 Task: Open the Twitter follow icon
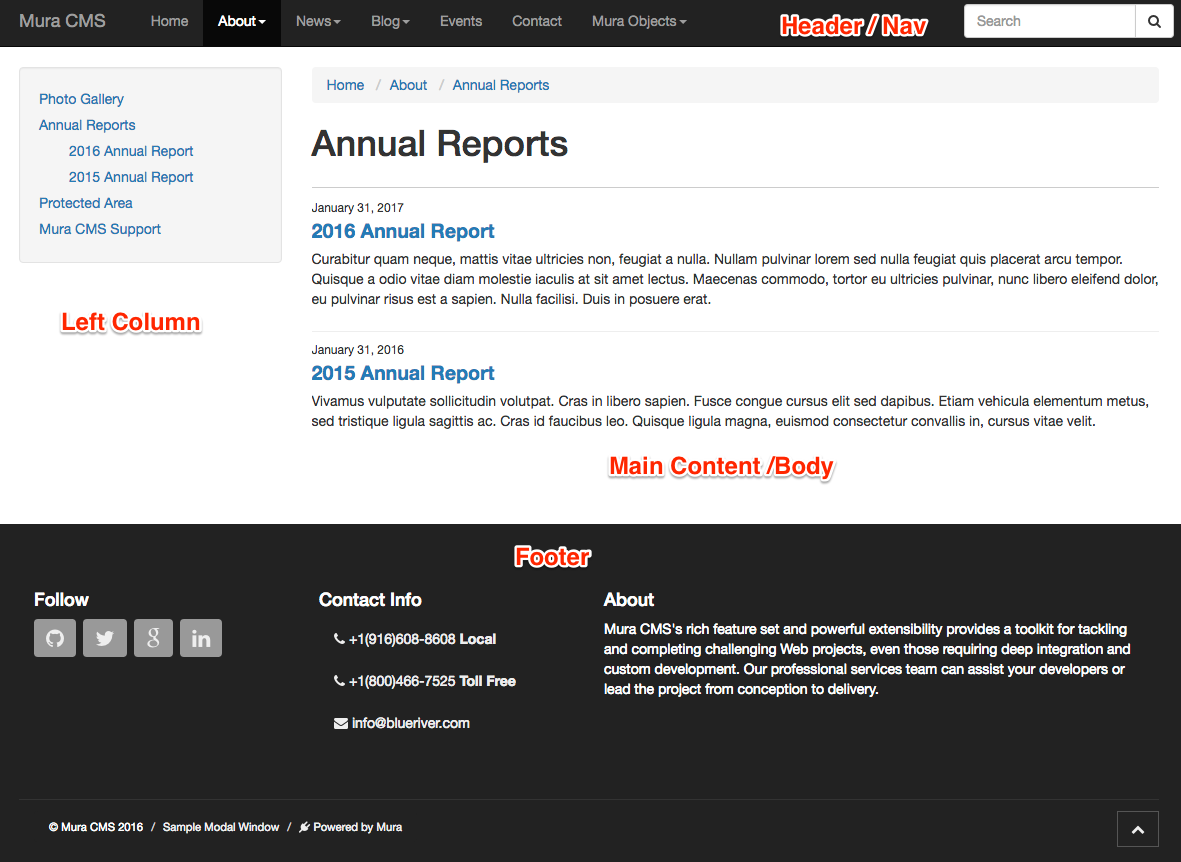point(105,638)
